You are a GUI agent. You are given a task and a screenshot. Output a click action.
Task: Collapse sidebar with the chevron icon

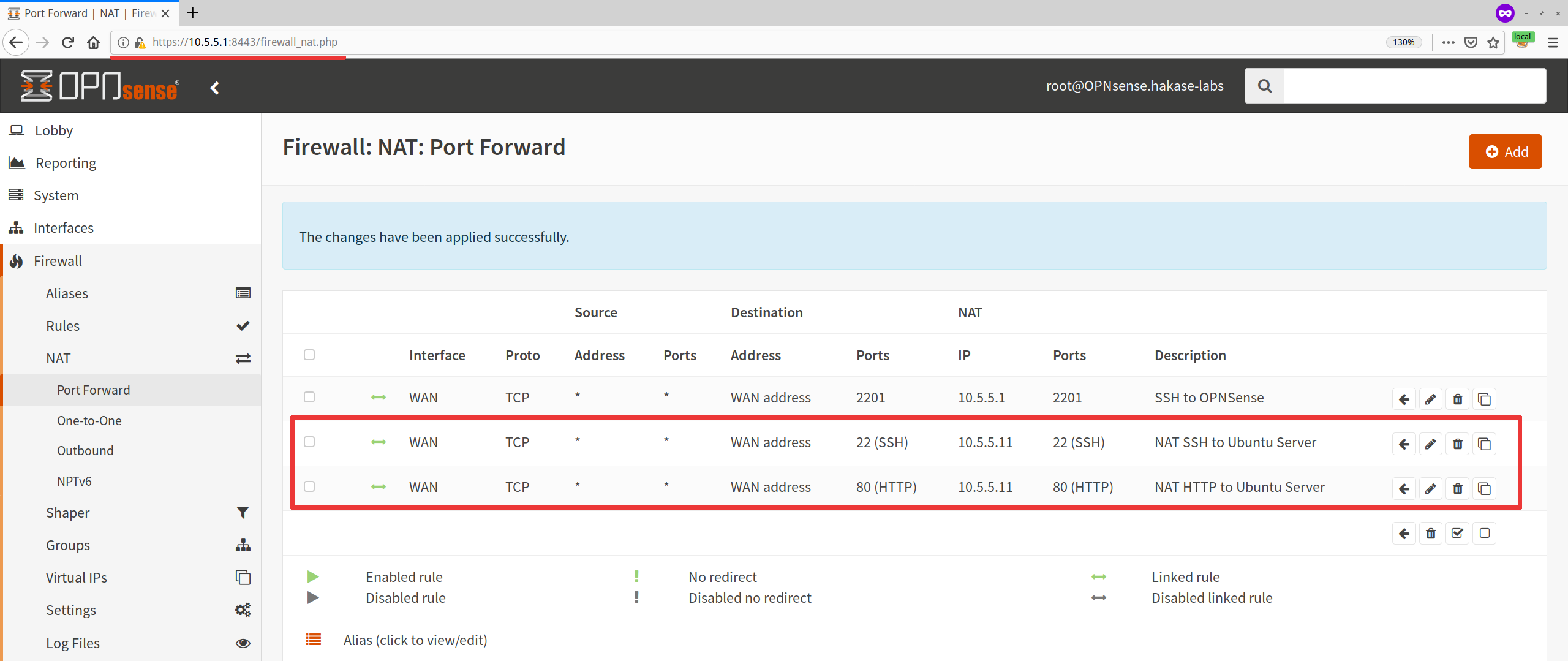point(214,88)
